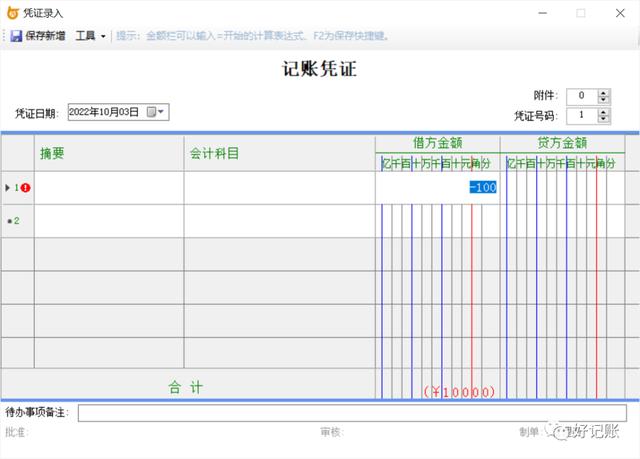The image size is (640, 459).
Task: Decrease the 凭证号码 with down arrow
Action: coord(603,120)
